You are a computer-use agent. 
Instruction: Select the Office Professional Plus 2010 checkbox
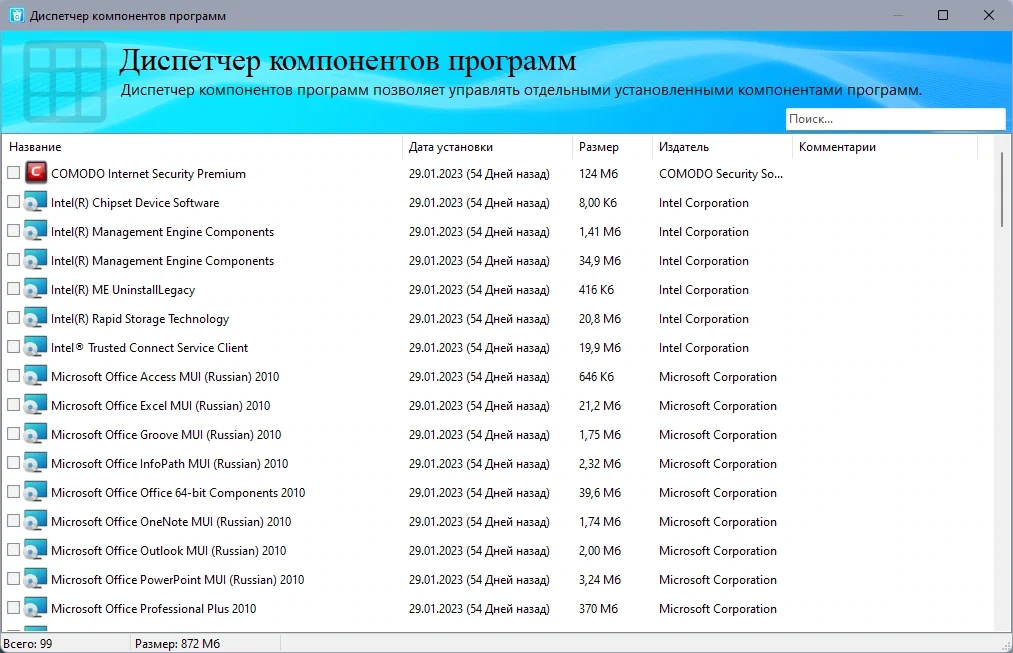coord(13,608)
